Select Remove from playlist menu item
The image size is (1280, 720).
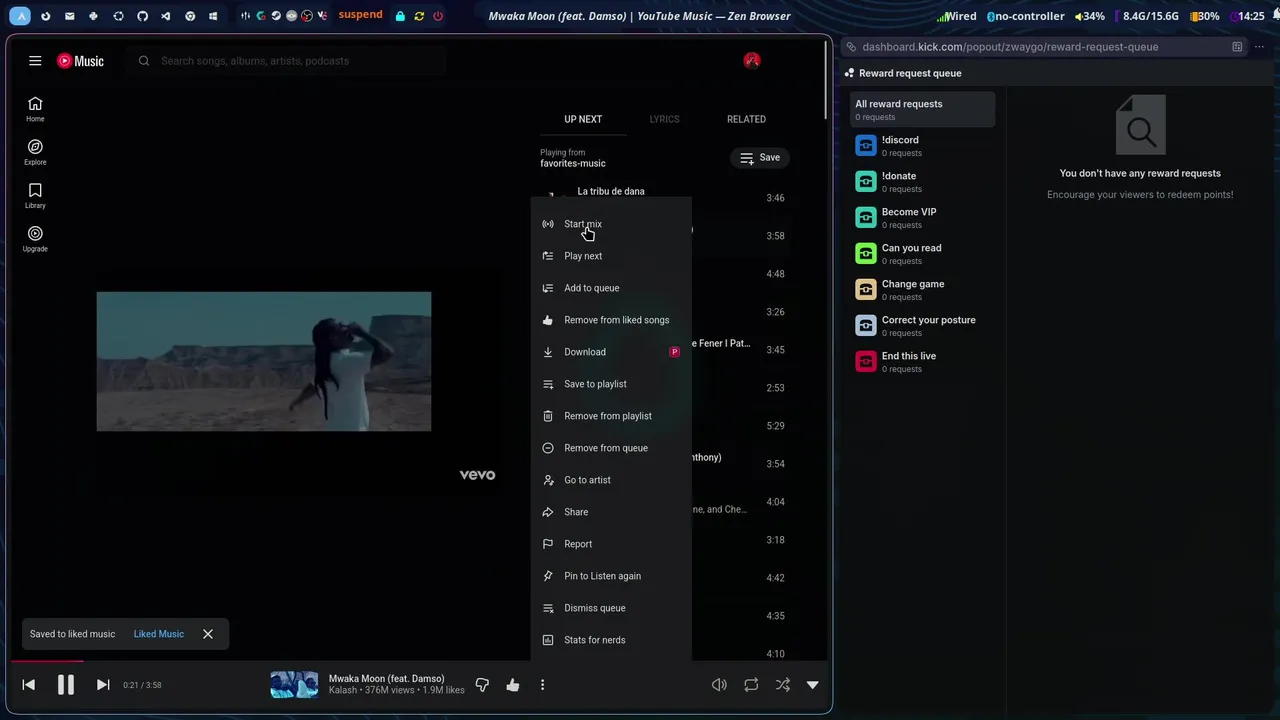[611, 416]
